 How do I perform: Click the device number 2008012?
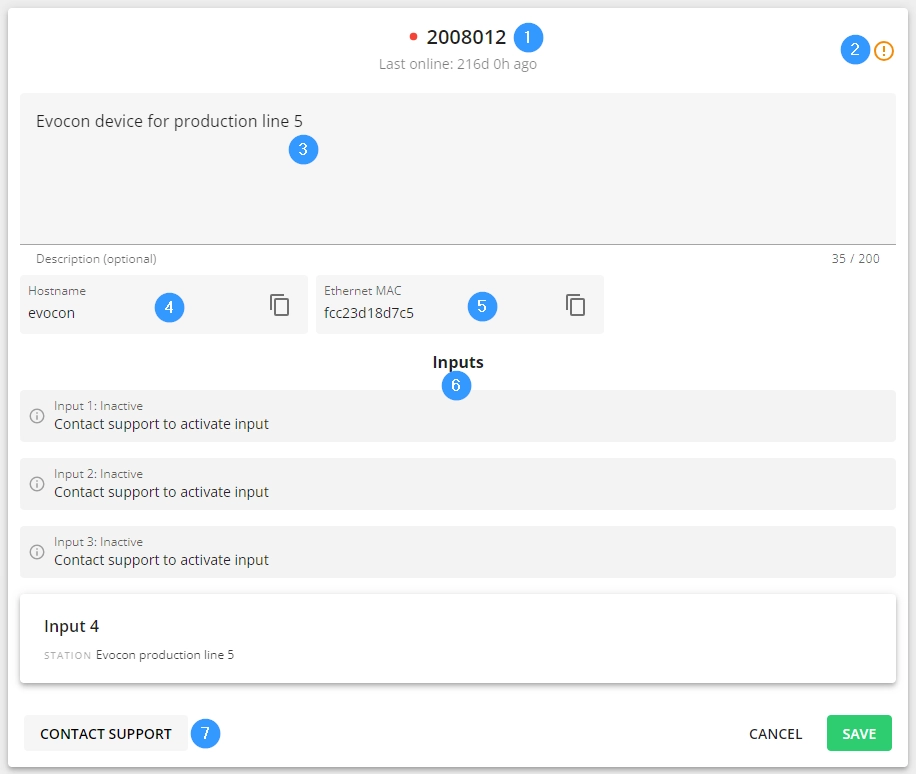point(466,37)
